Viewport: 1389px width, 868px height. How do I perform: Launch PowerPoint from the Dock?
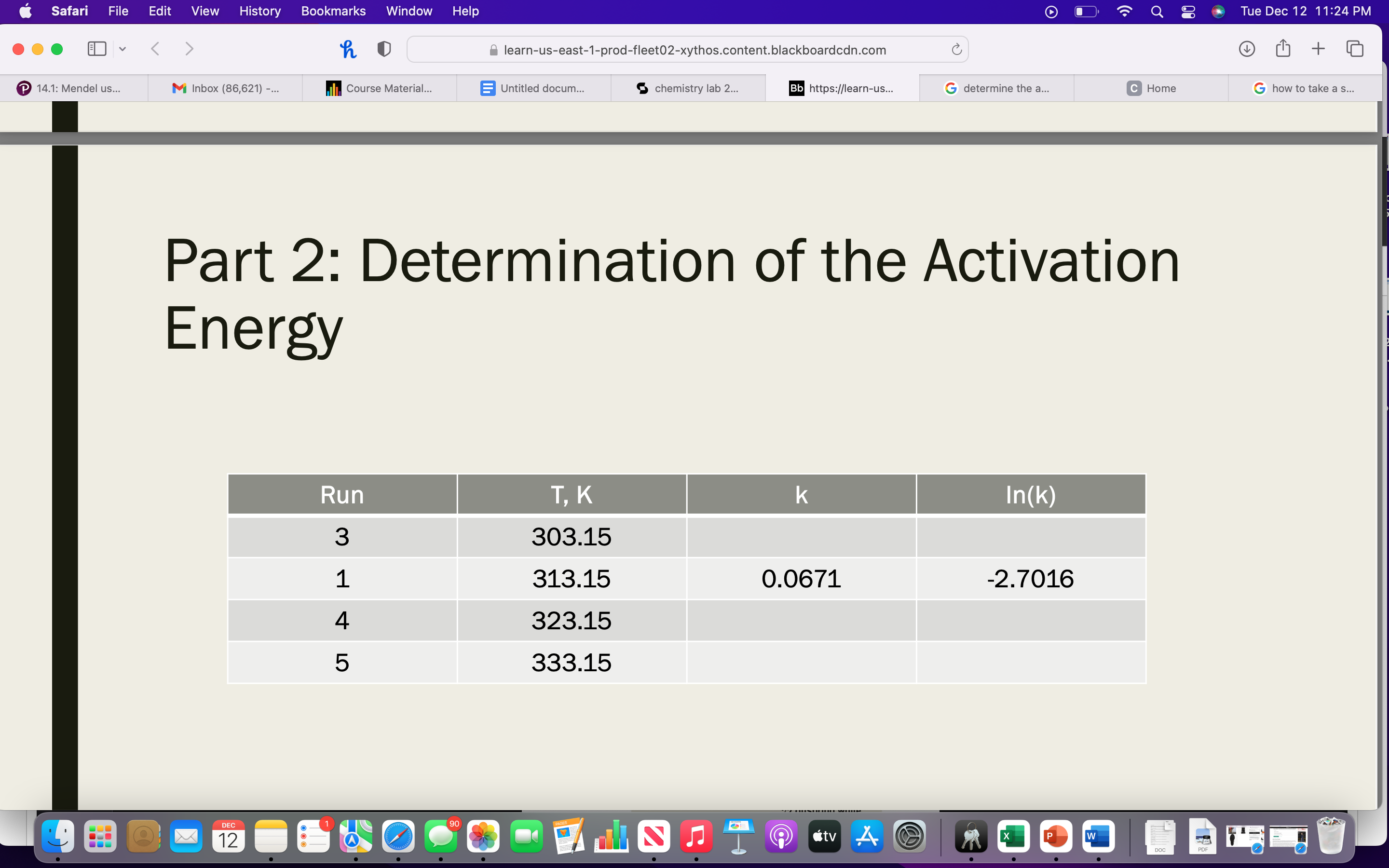[1057, 837]
